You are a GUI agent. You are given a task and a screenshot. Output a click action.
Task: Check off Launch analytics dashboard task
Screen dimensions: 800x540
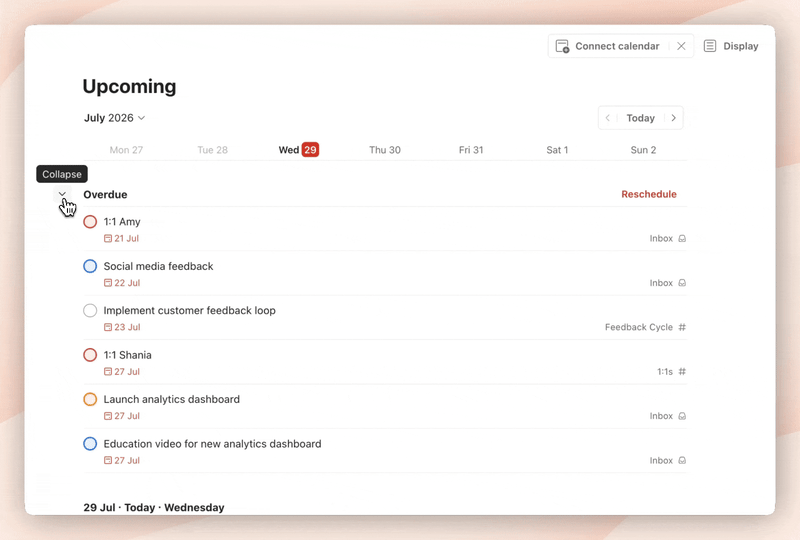tap(90, 399)
